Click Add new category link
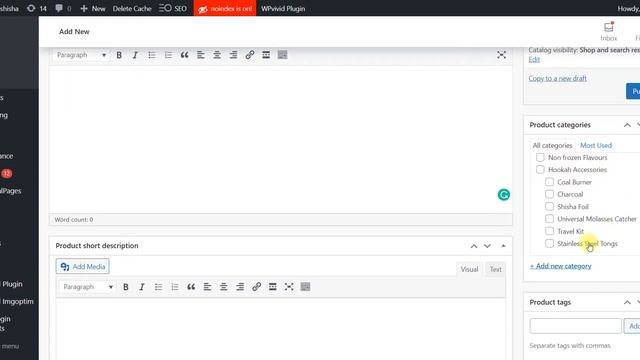Image resolution: width=640 pixels, height=360 pixels. 560,266
